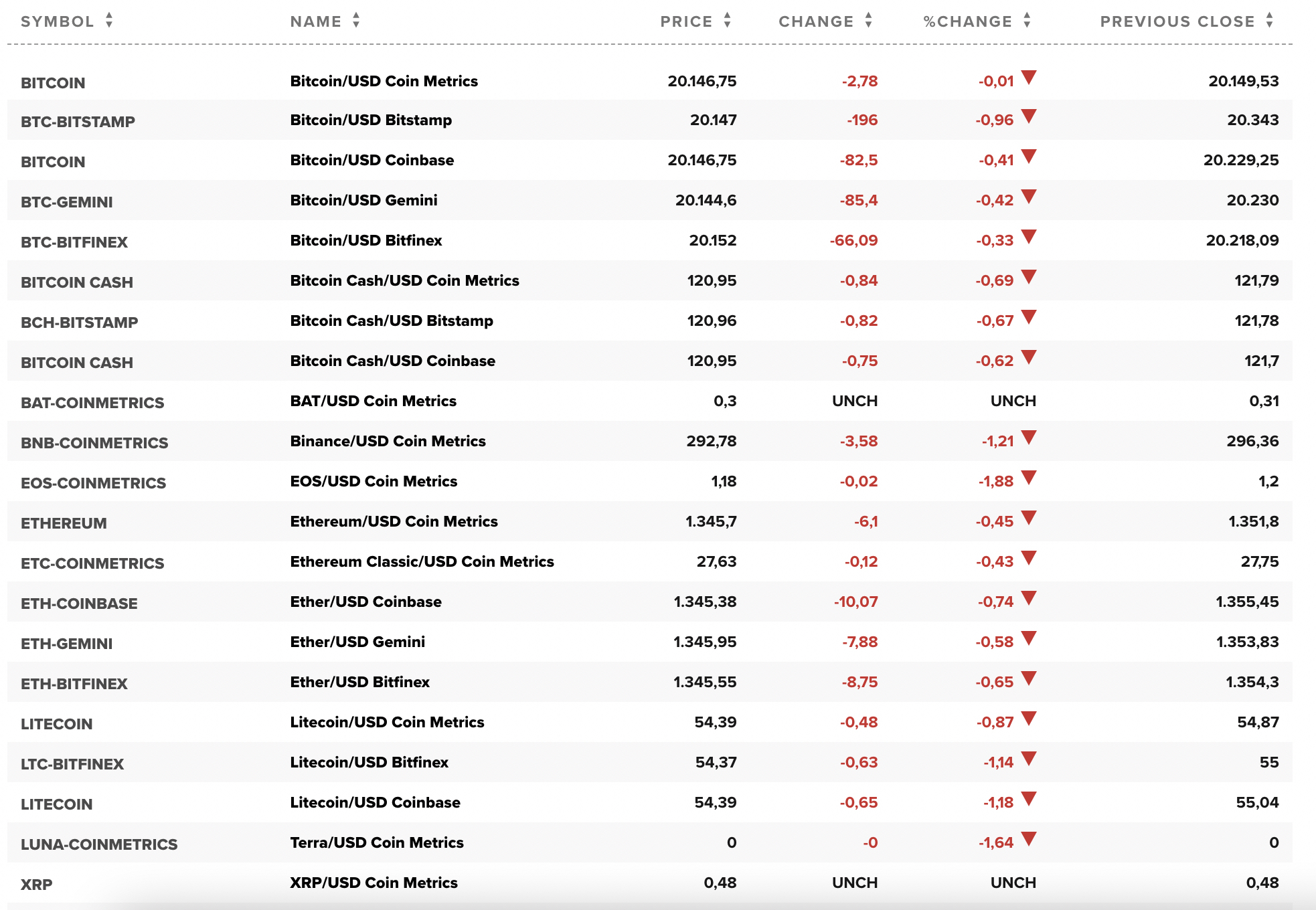Sort by PREVIOUS CLOSE column arrows
This screenshot has width=1316, height=910.
1269,21
